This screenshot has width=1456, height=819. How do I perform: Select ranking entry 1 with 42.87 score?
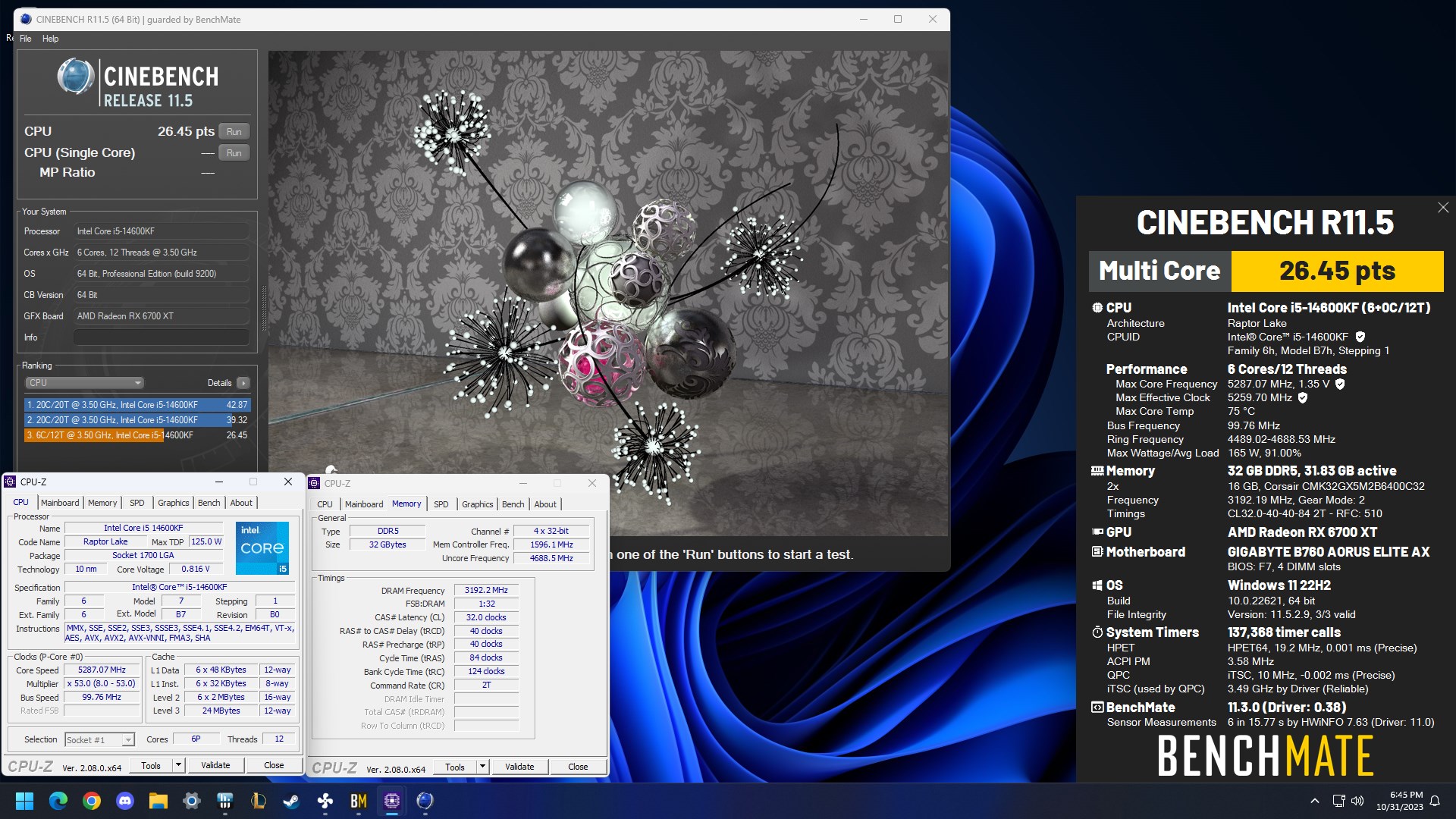point(137,405)
